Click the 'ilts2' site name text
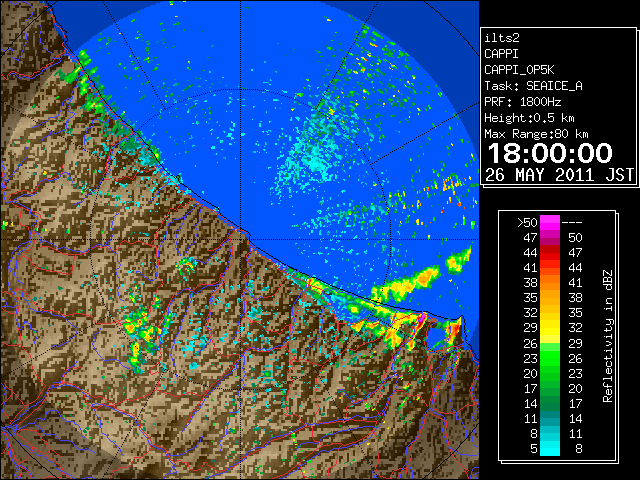This screenshot has width=640, height=480. click(x=502, y=38)
